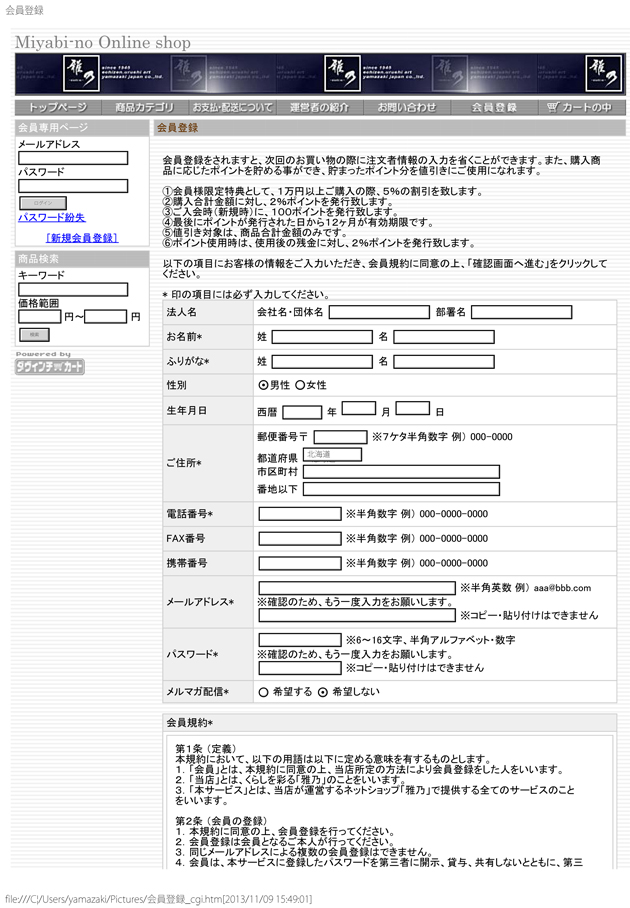
Task: Click the 会員規約 terms text box
Action: click(390, 802)
